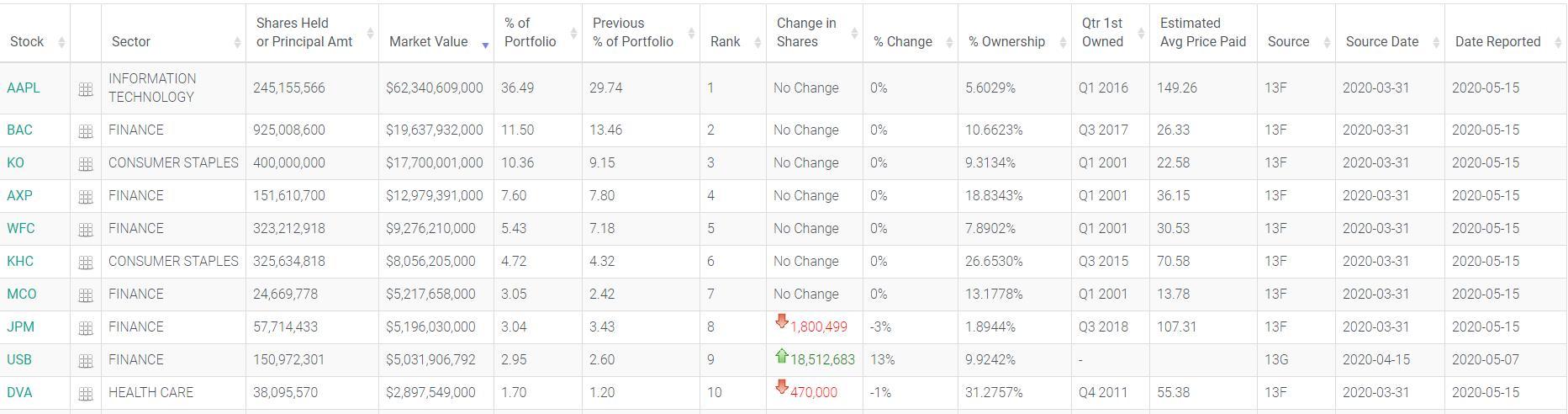Open the AAPL stock link
1568x414 pixels.
tap(24, 88)
